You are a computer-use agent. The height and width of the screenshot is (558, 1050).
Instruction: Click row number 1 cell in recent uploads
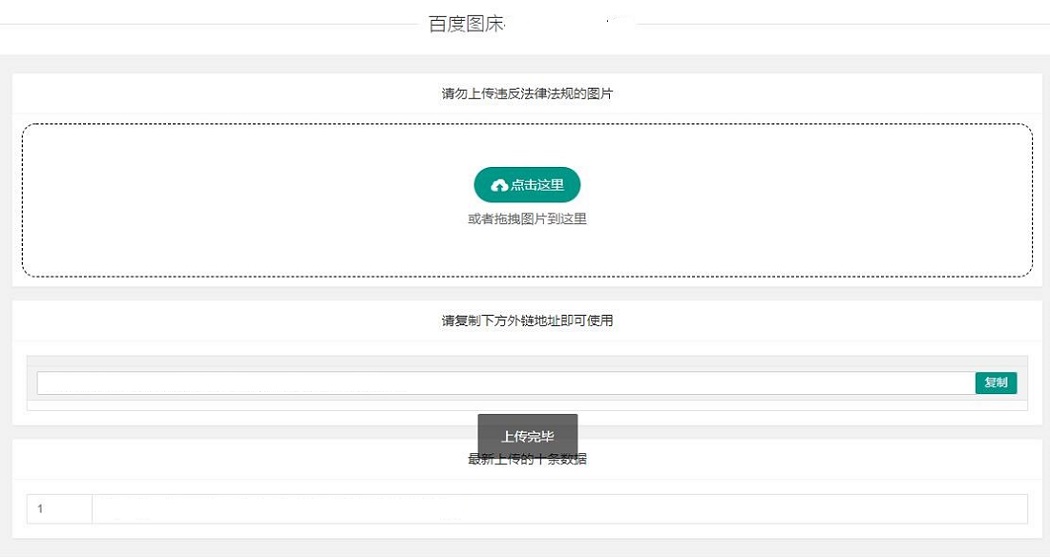tap(60, 509)
